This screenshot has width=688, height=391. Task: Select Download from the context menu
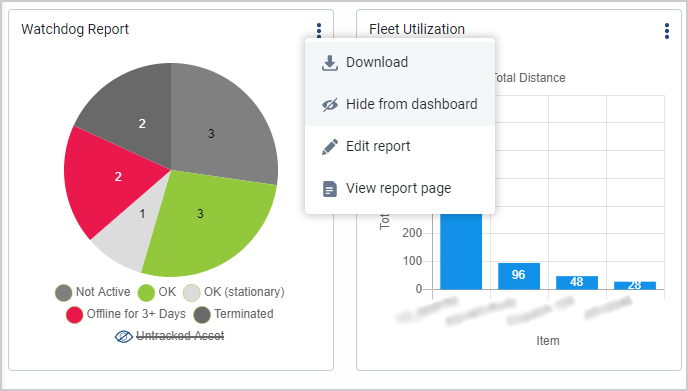[x=400, y=62]
